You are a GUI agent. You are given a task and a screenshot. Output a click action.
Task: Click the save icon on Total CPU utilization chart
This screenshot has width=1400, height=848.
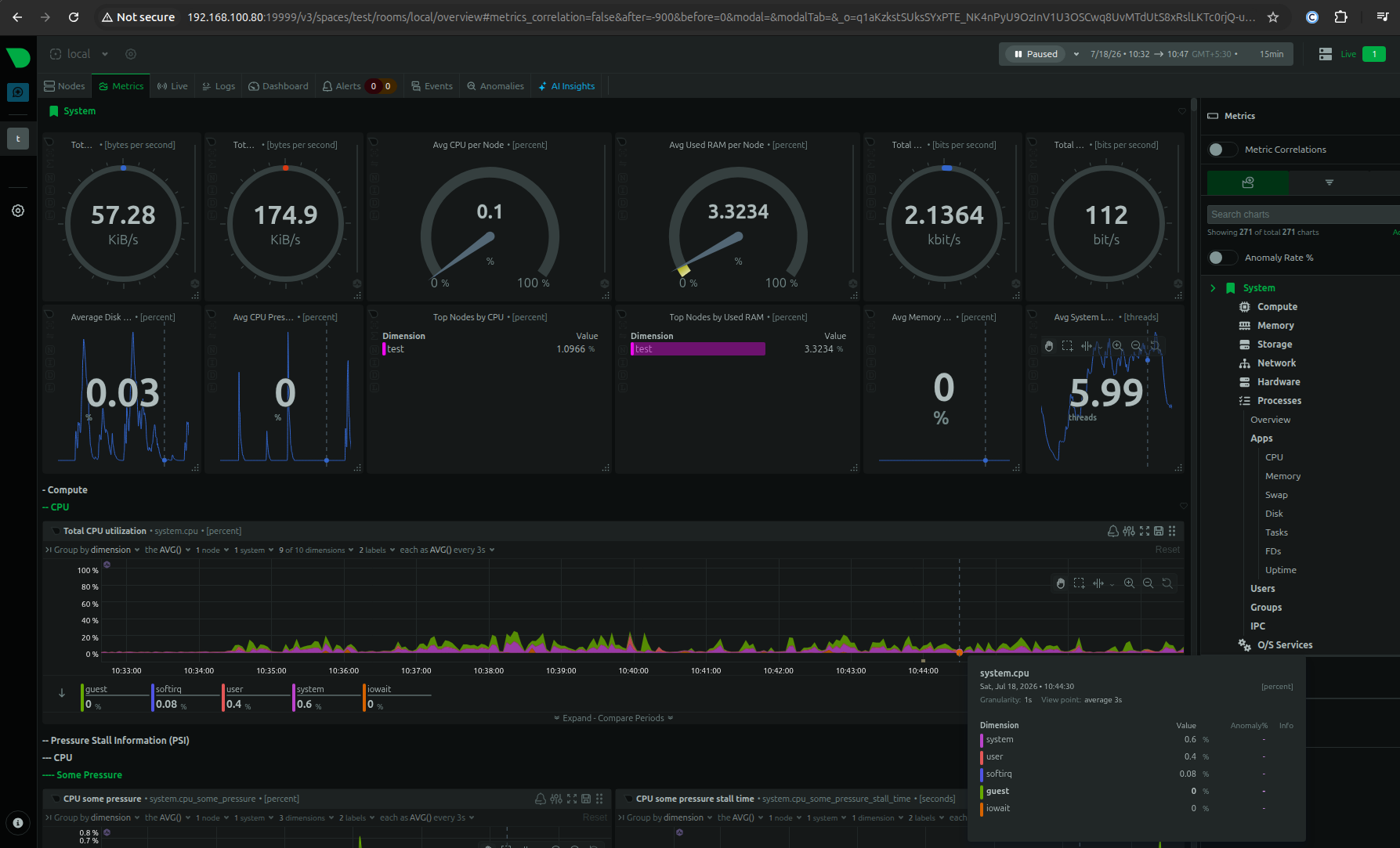click(x=1159, y=531)
